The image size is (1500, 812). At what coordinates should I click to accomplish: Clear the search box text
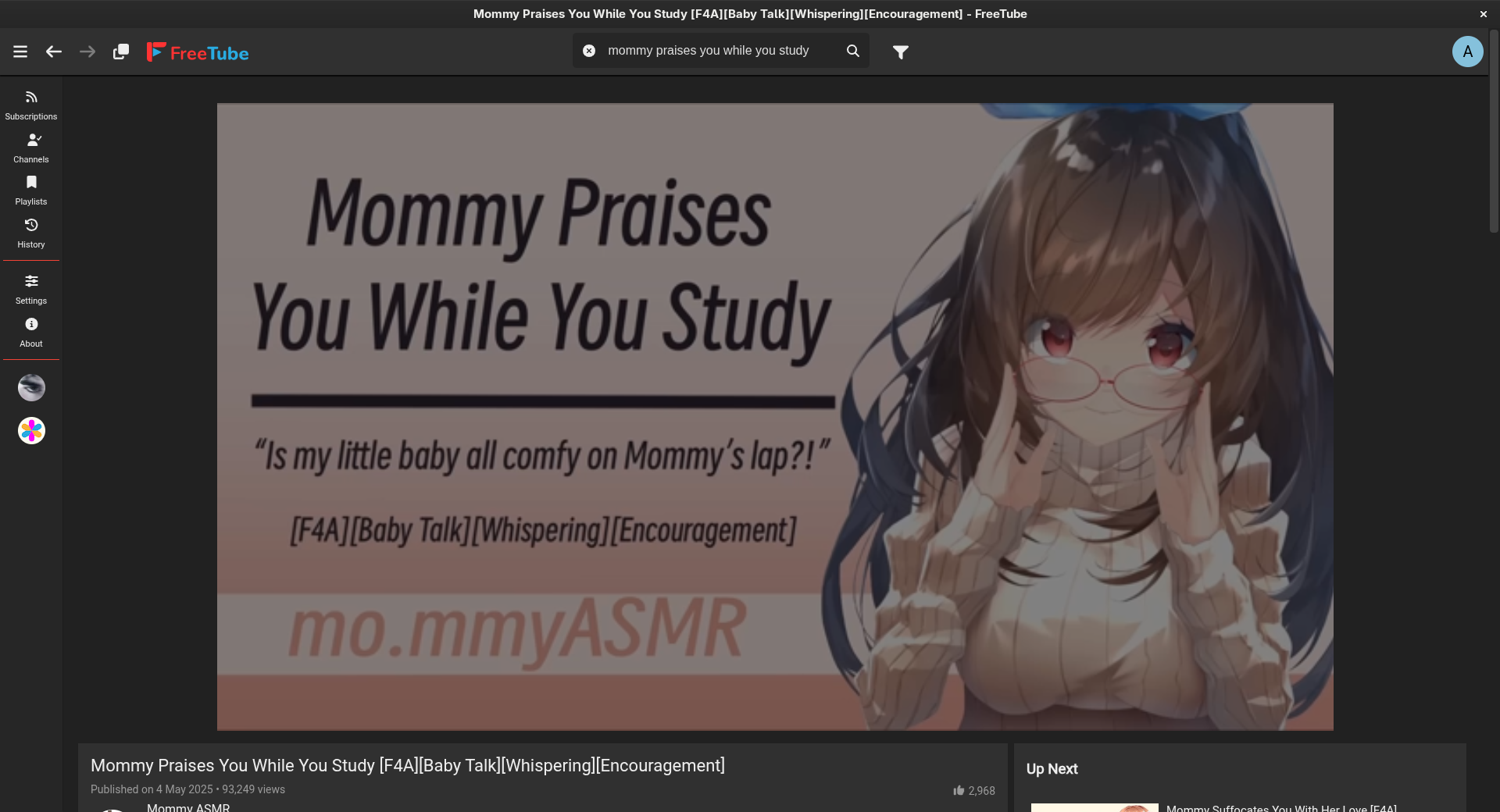(589, 51)
